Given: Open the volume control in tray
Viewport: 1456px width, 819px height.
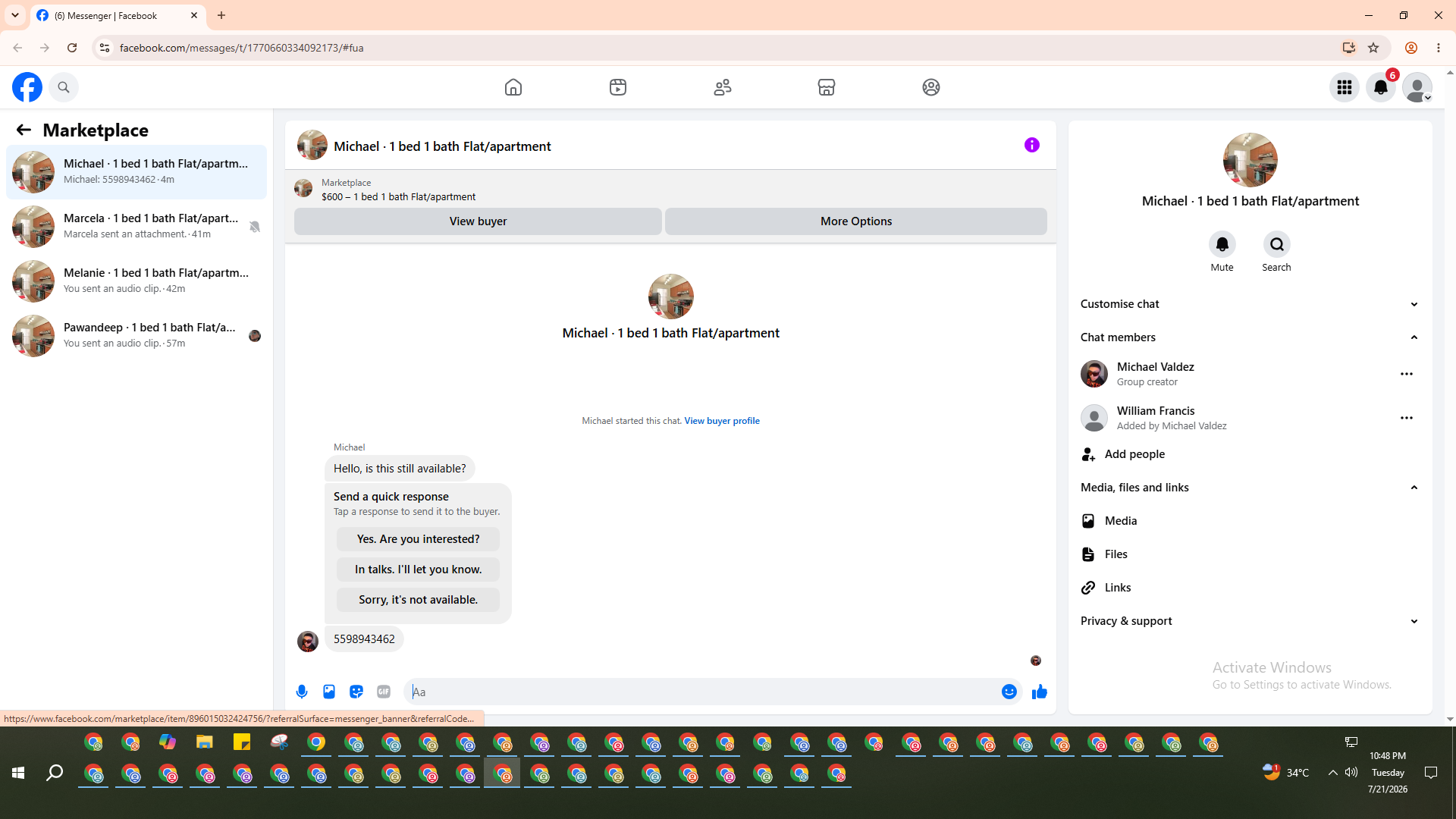Looking at the screenshot, I should pyautogui.click(x=1351, y=773).
